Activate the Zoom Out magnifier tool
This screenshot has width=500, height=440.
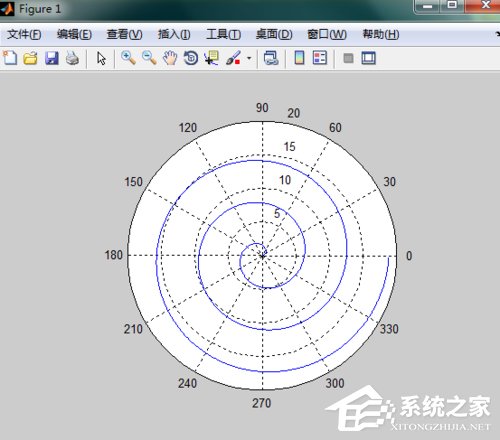[x=149, y=58]
